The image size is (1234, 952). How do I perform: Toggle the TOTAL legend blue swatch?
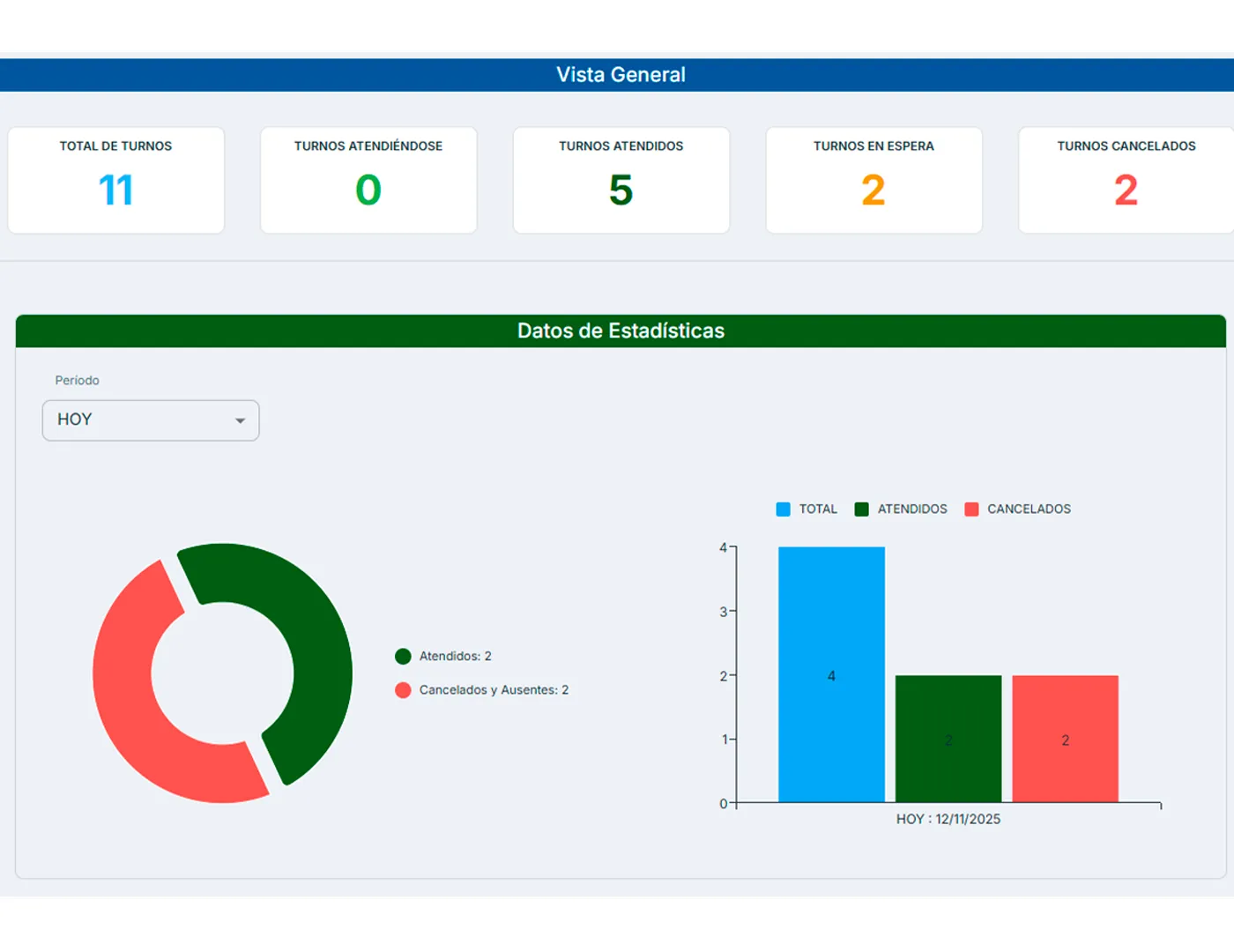point(783,509)
